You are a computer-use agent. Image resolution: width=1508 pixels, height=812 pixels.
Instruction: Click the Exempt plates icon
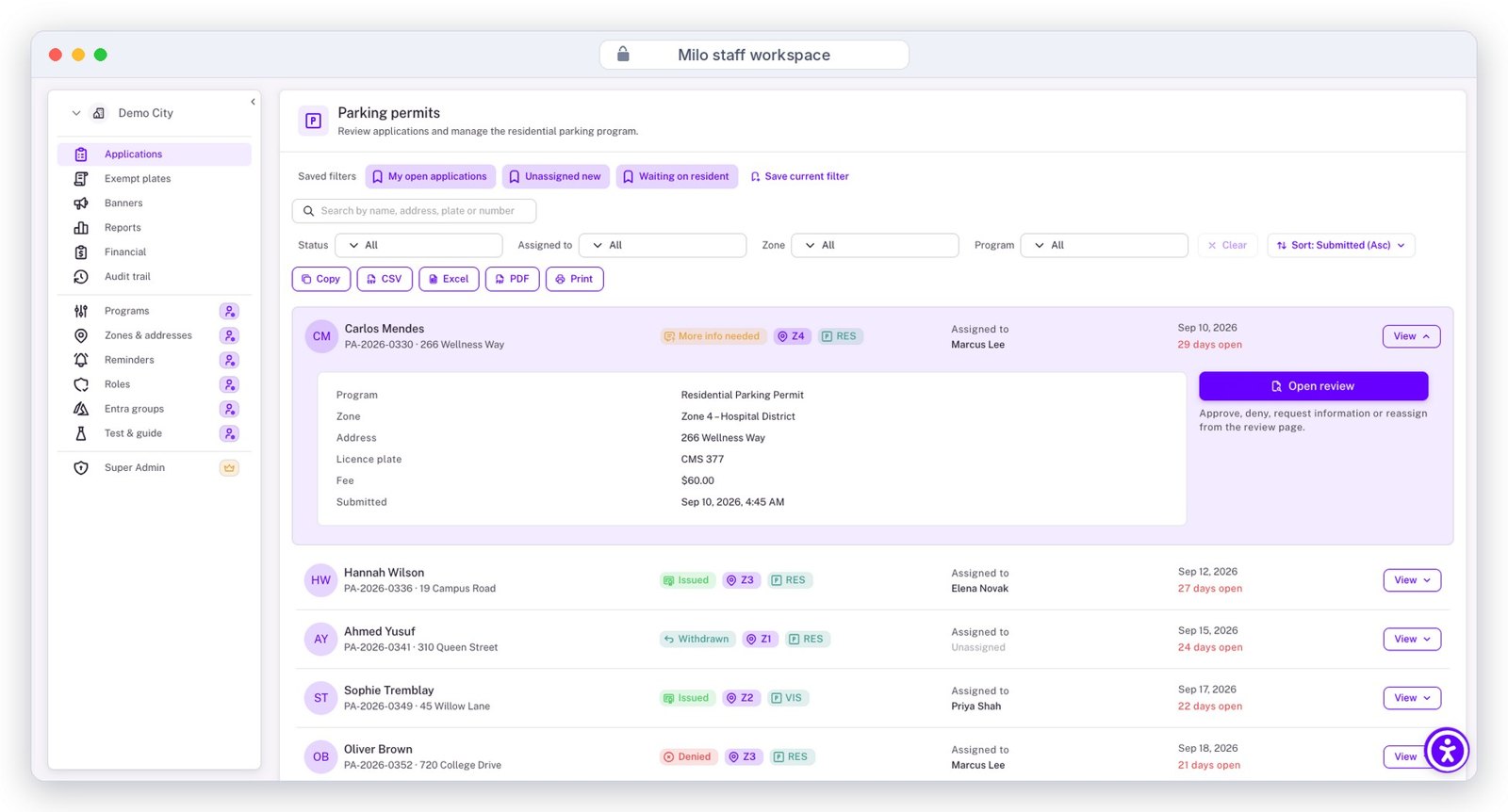pyautogui.click(x=81, y=179)
